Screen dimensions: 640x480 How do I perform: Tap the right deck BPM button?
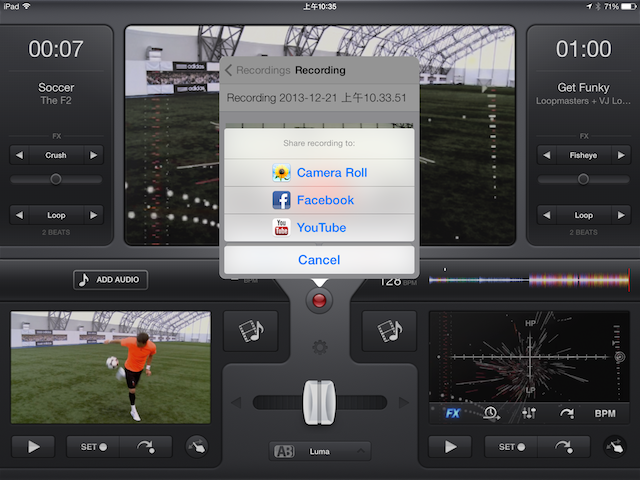(605, 413)
